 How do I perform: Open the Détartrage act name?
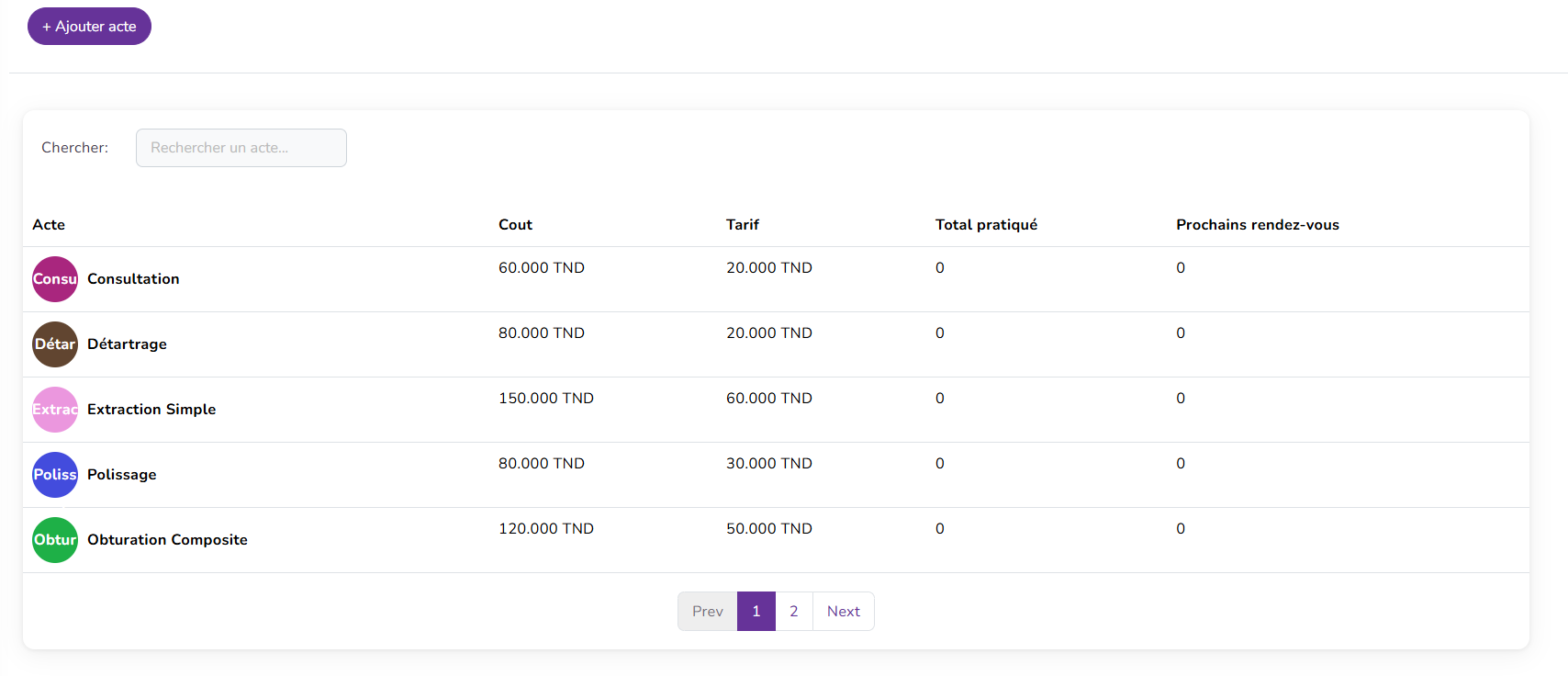point(127,344)
